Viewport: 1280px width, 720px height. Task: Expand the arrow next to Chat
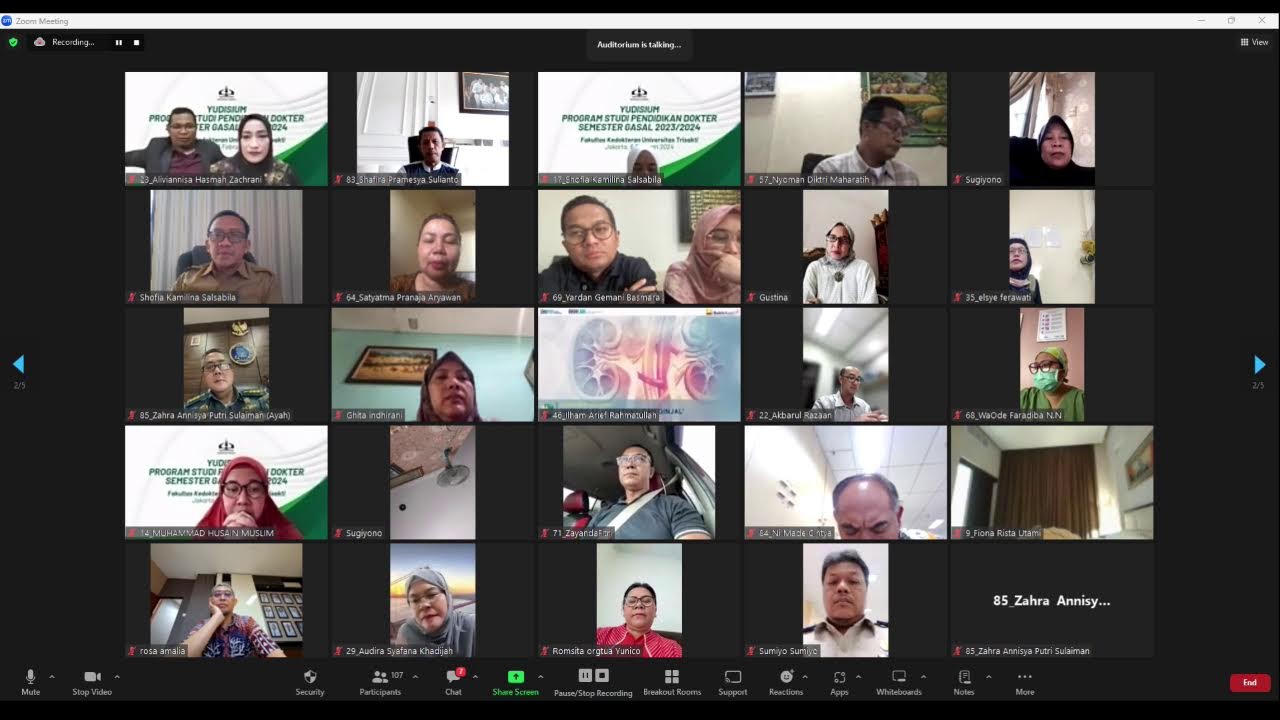[475, 677]
